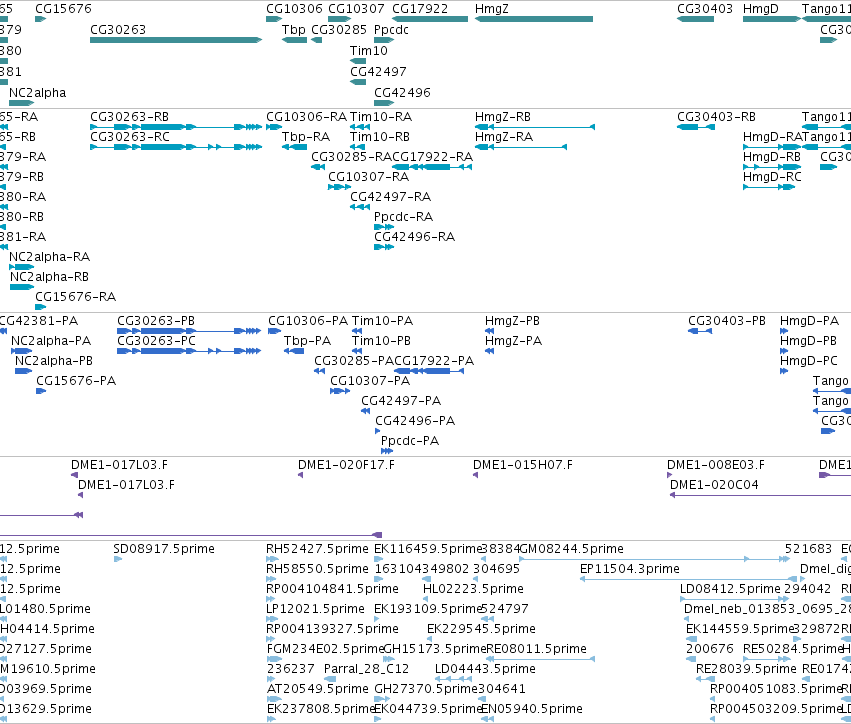Click the RH58550.5prime EST label

(x=317, y=569)
